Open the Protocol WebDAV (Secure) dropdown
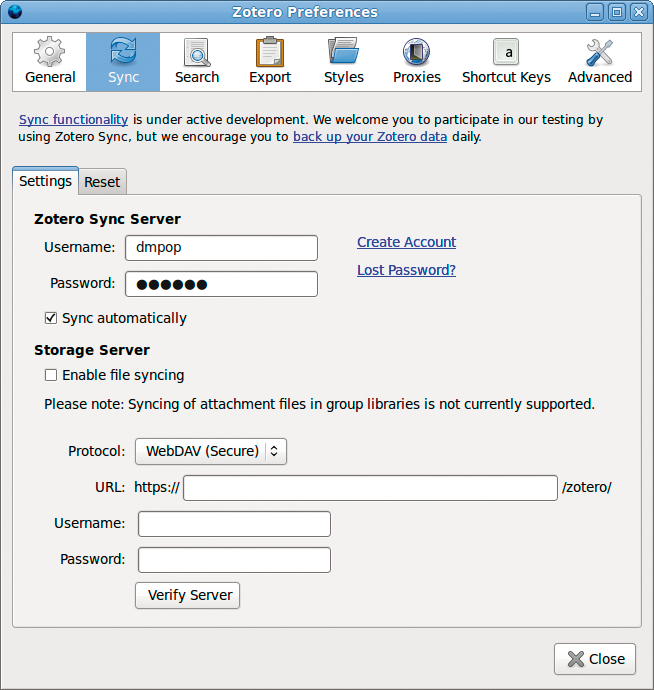The height and width of the screenshot is (690, 654). [211, 451]
